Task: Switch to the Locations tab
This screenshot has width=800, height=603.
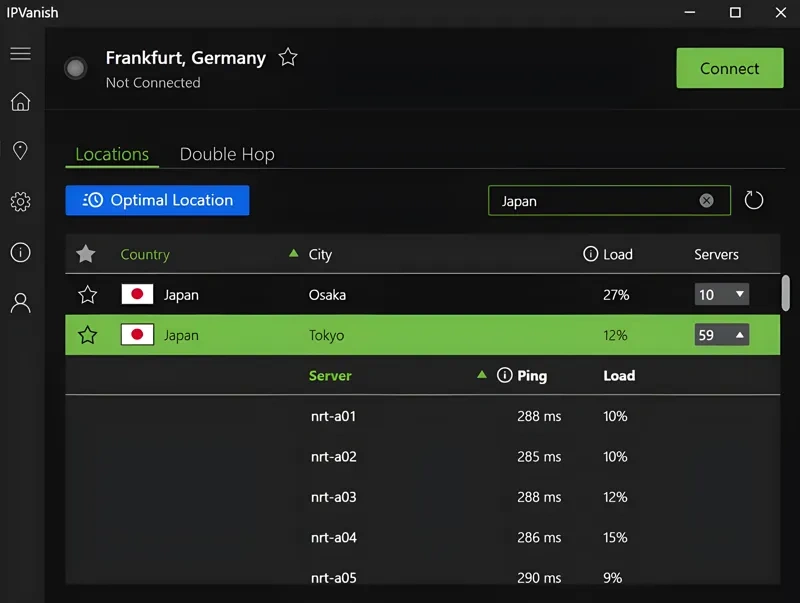Action: [x=112, y=154]
